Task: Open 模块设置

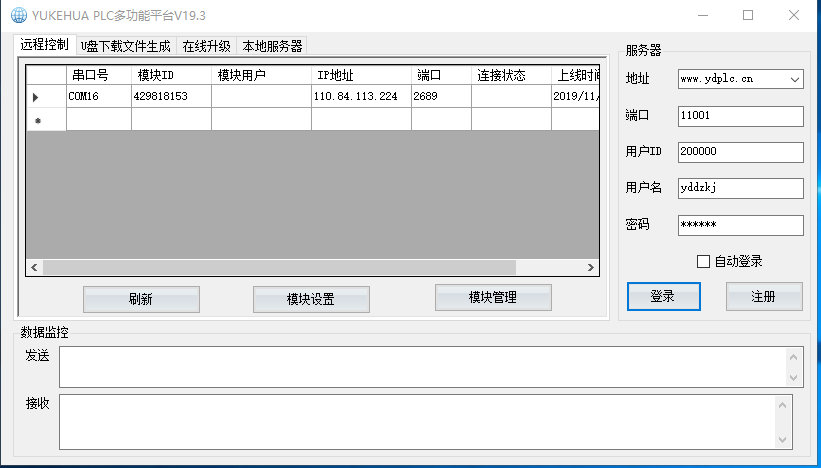Action: [311, 299]
